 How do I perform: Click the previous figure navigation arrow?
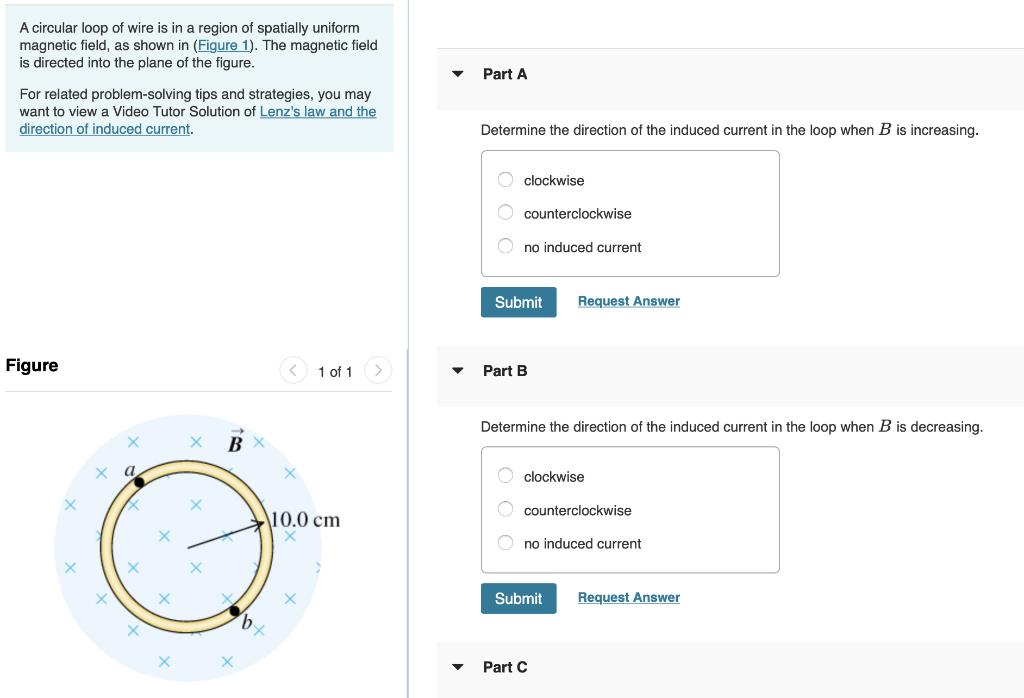coord(293,370)
